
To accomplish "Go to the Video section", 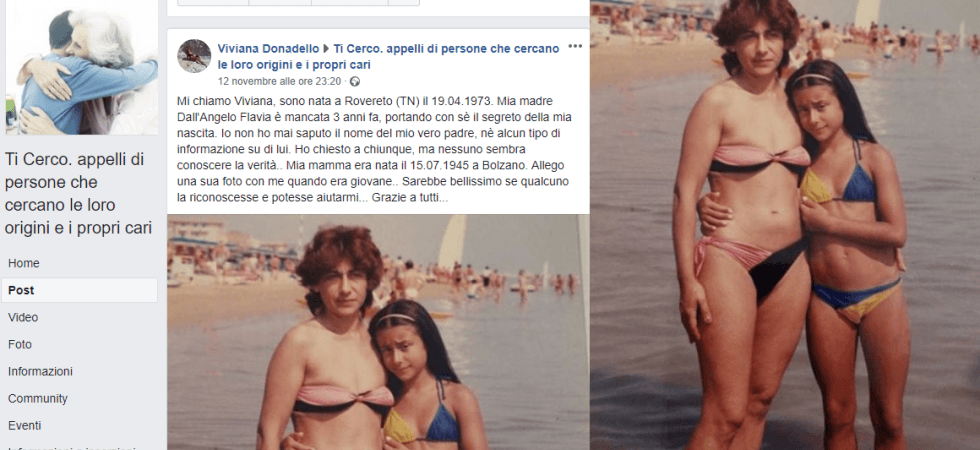I will (23, 318).
